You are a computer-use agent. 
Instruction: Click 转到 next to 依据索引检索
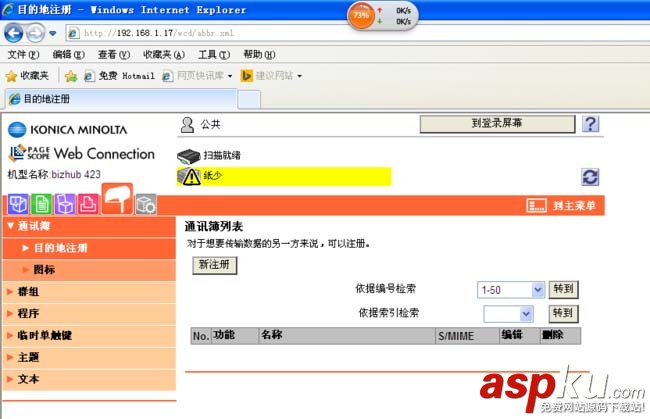point(563,313)
